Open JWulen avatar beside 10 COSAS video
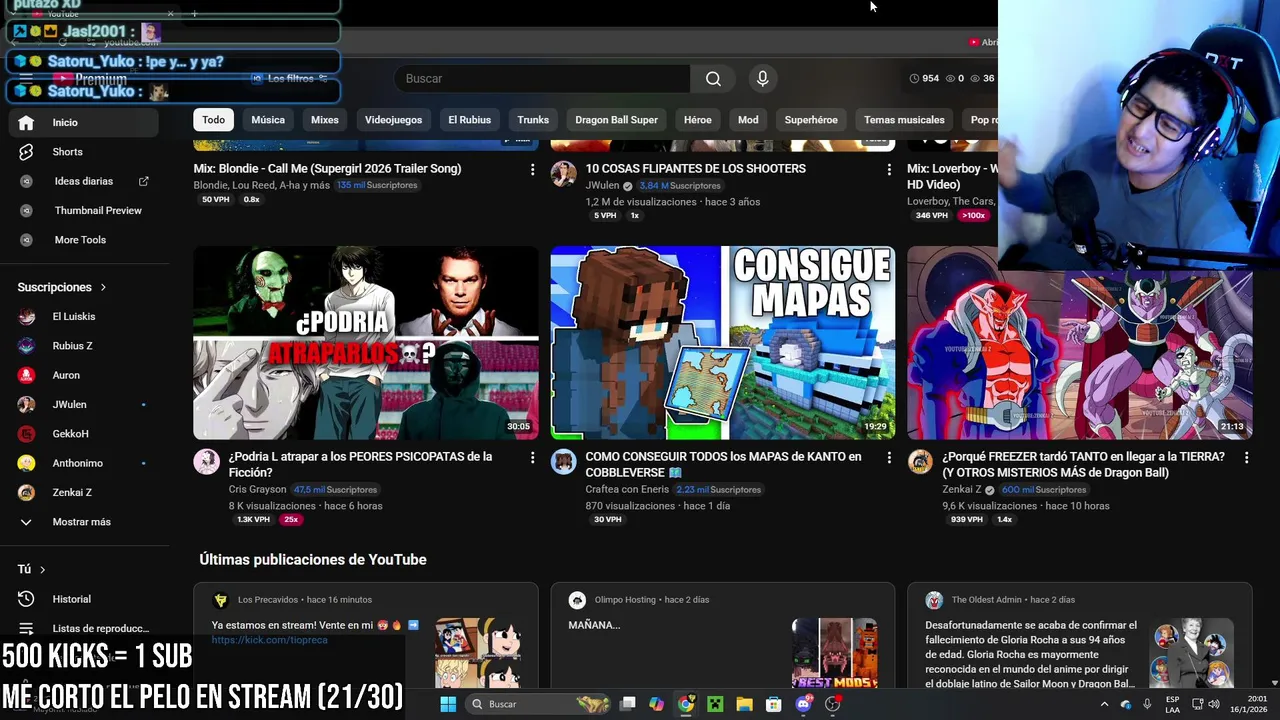 point(563,174)
